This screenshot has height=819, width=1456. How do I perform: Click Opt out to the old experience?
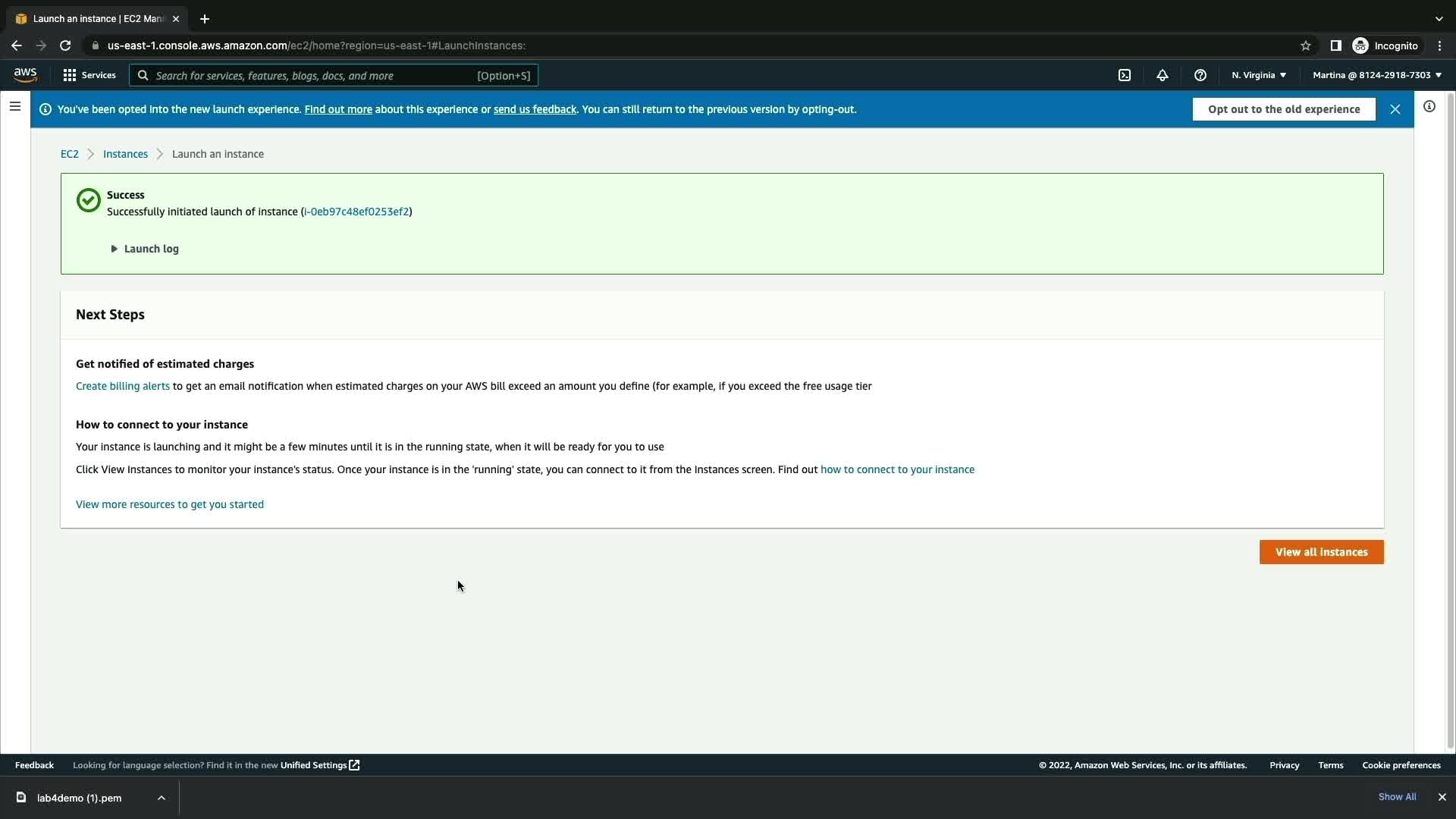pyautogui.click(x=1283, y=109)
